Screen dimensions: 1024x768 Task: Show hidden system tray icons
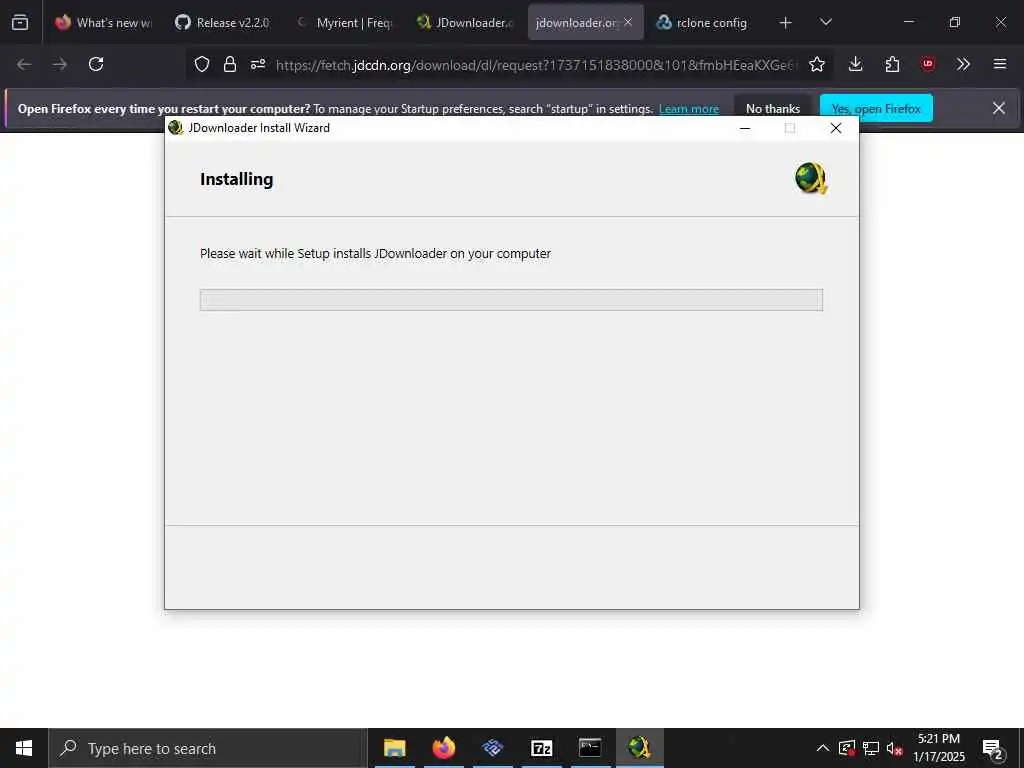click(823, 748)
